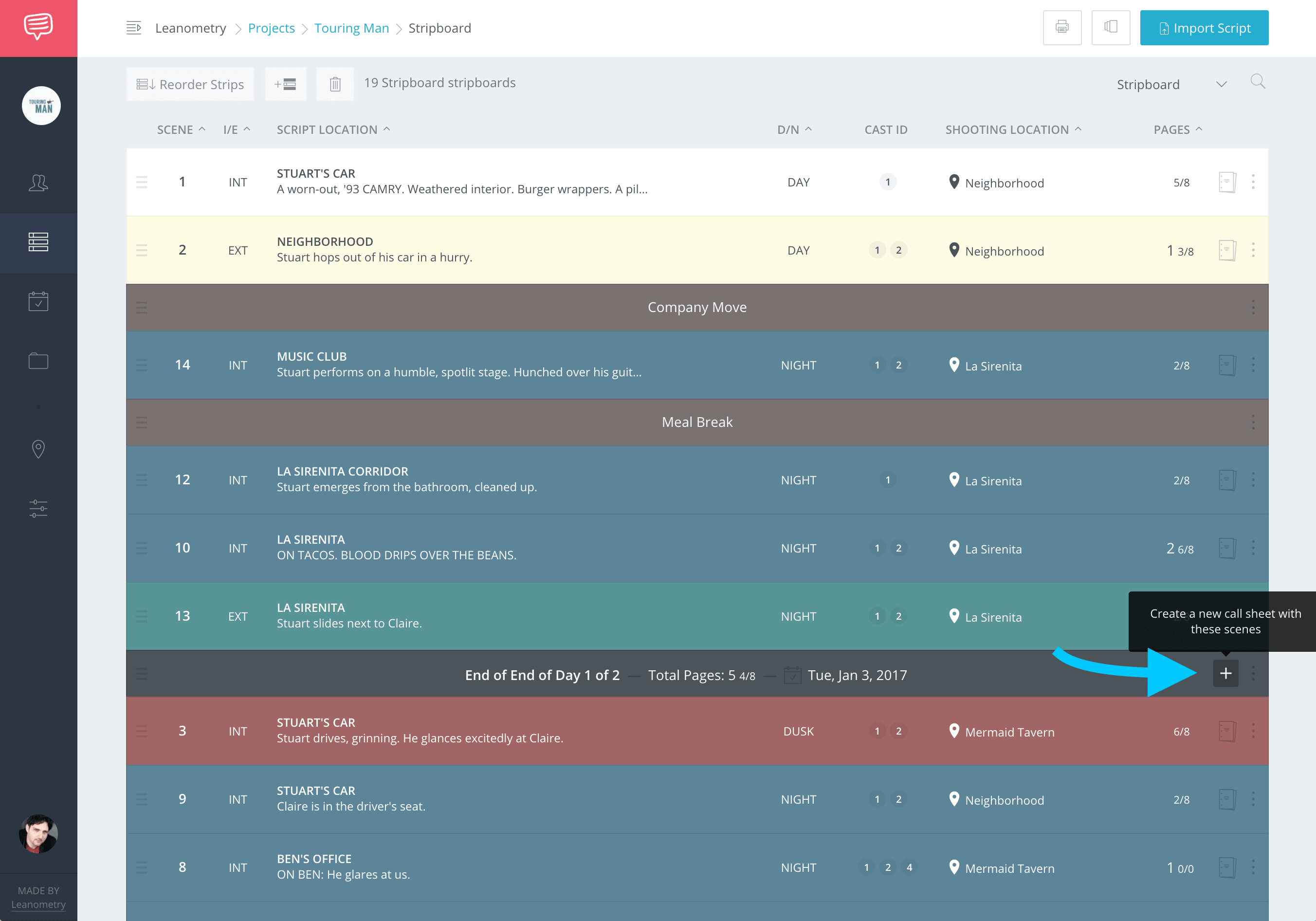The image size is (1316, 921).
Task: Open the calendar sidebar icon
Action: tap(38, 301)
